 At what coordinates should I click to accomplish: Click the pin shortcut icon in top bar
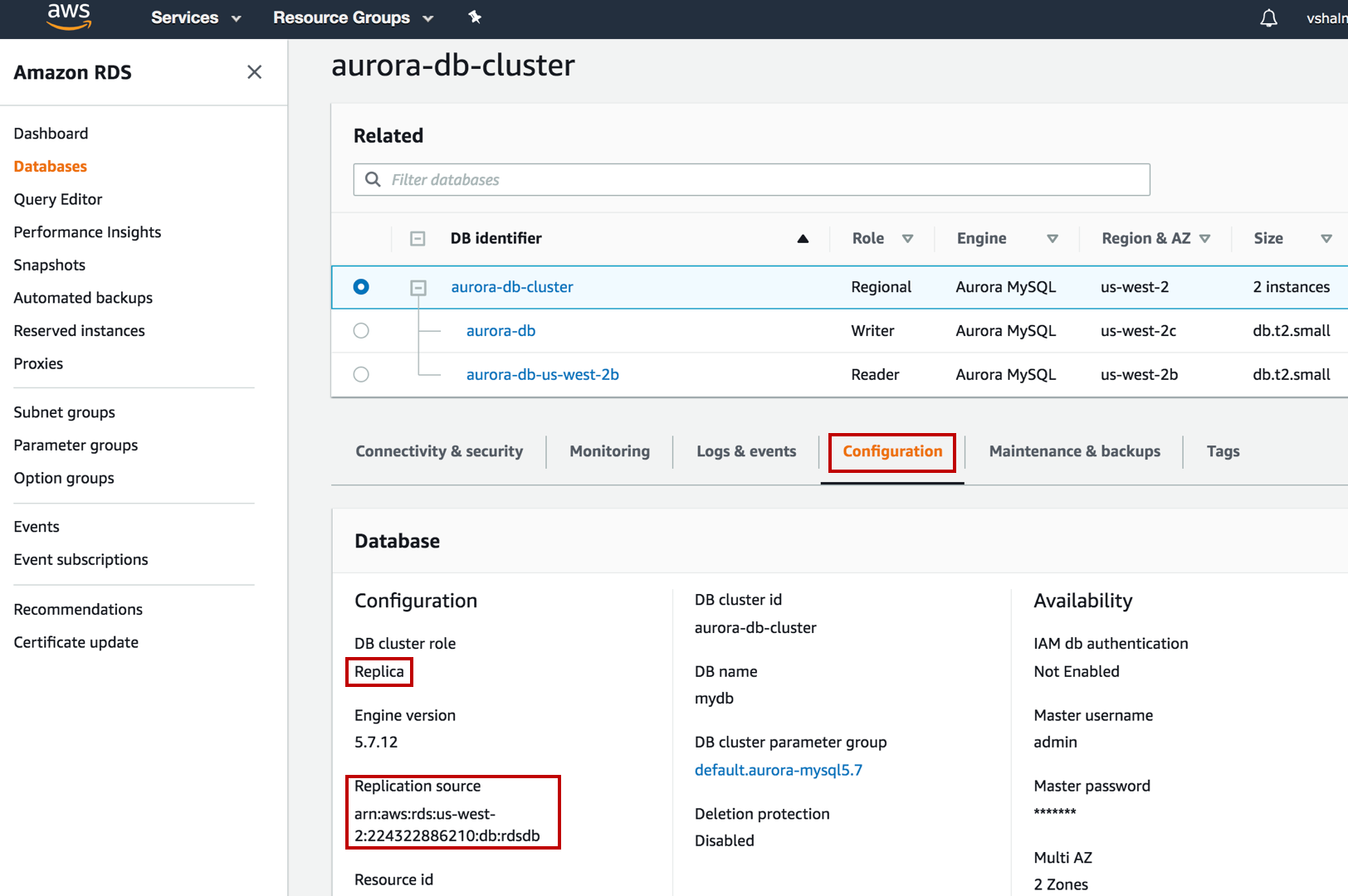pos(475,17)
